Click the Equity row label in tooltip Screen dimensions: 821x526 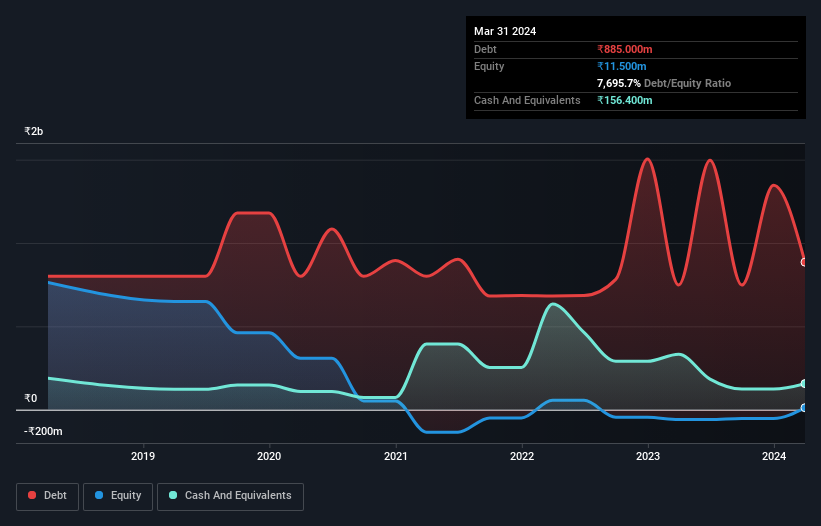click(x=489, y=66)
